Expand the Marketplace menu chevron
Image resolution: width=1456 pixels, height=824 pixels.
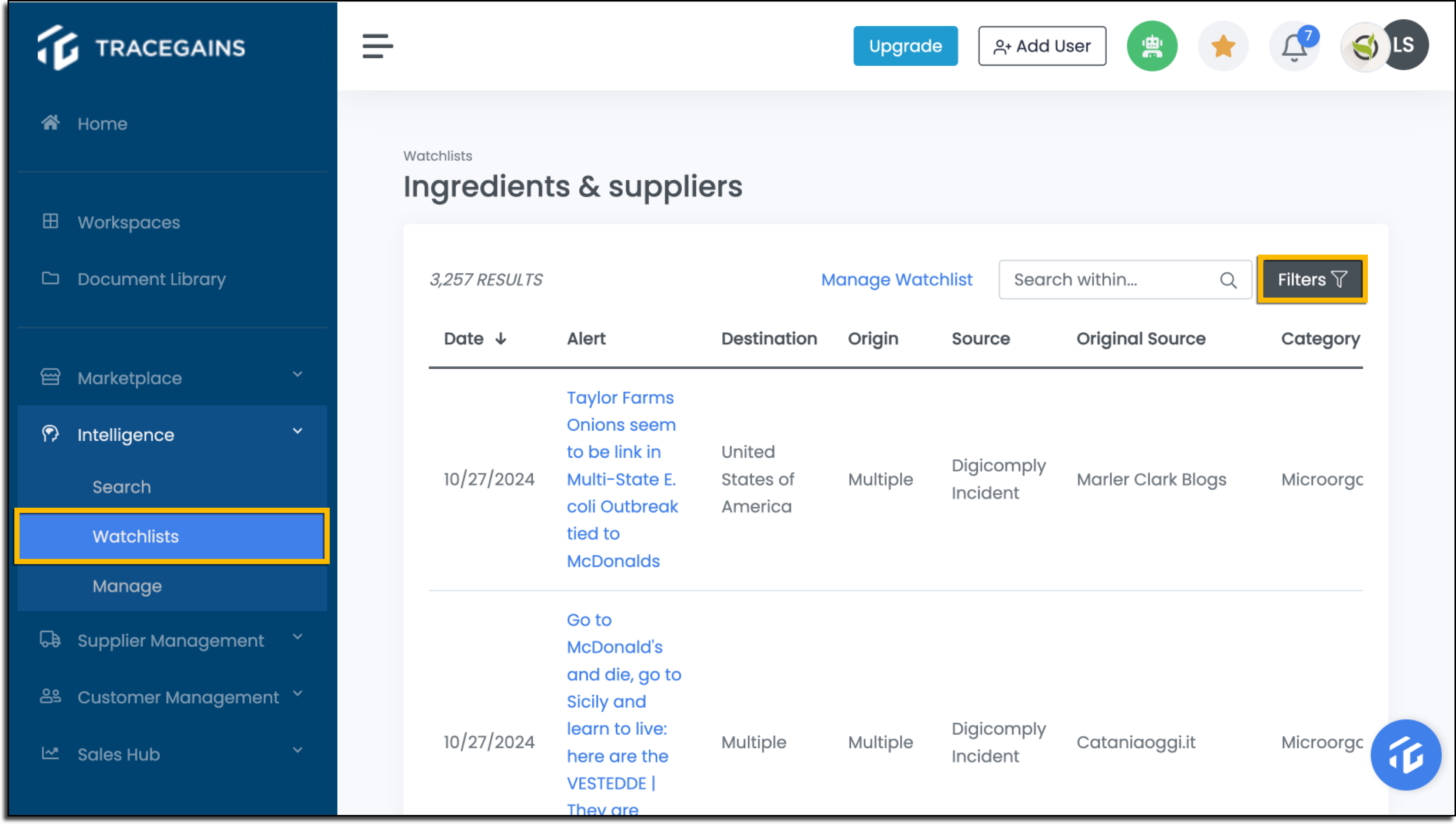pyautogui.click(x=297, y=375)
